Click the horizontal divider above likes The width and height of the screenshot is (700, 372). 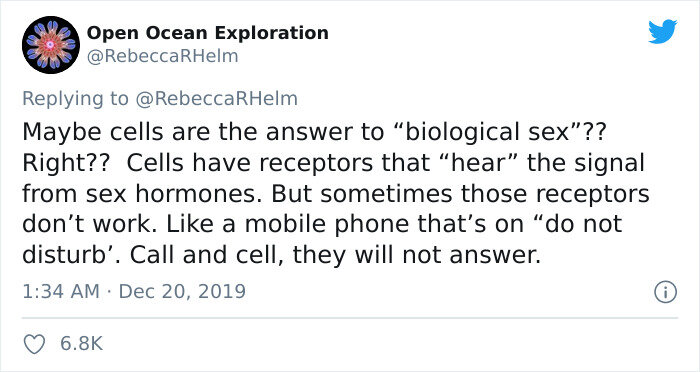coord(350,318)
